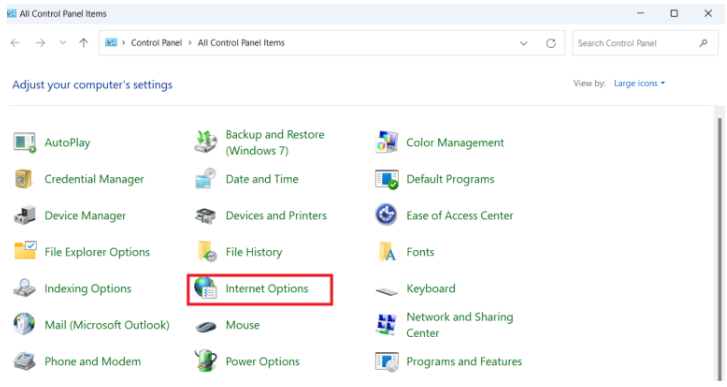Open the Mouse icon
The height and width of the screenshot is (387, 727).
pyautogui.click(x=206, y=326)
